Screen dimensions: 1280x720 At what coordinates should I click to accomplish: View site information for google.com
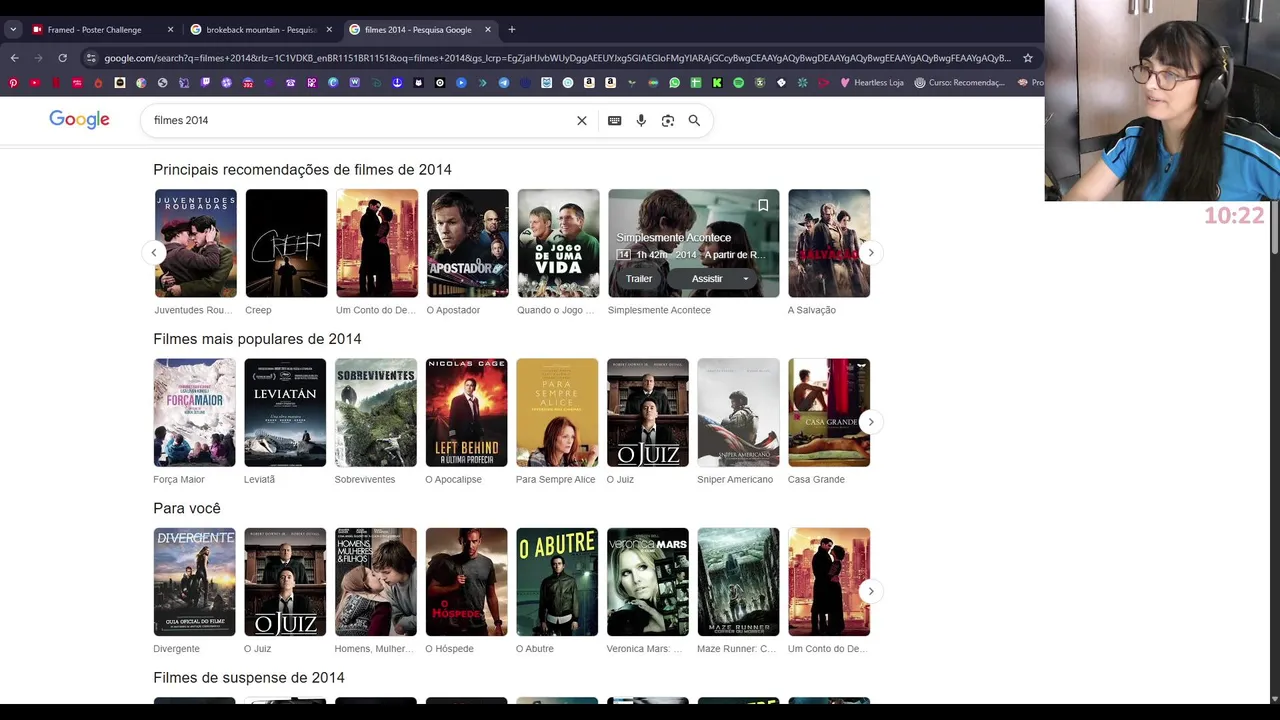coord(91,58)
